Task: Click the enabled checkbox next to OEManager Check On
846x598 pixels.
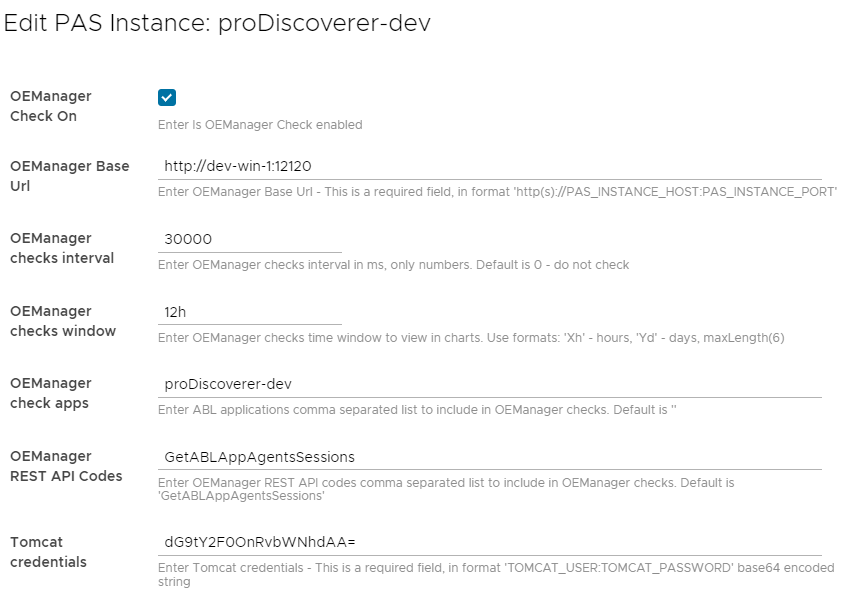Action: click(x=166, y=98)
